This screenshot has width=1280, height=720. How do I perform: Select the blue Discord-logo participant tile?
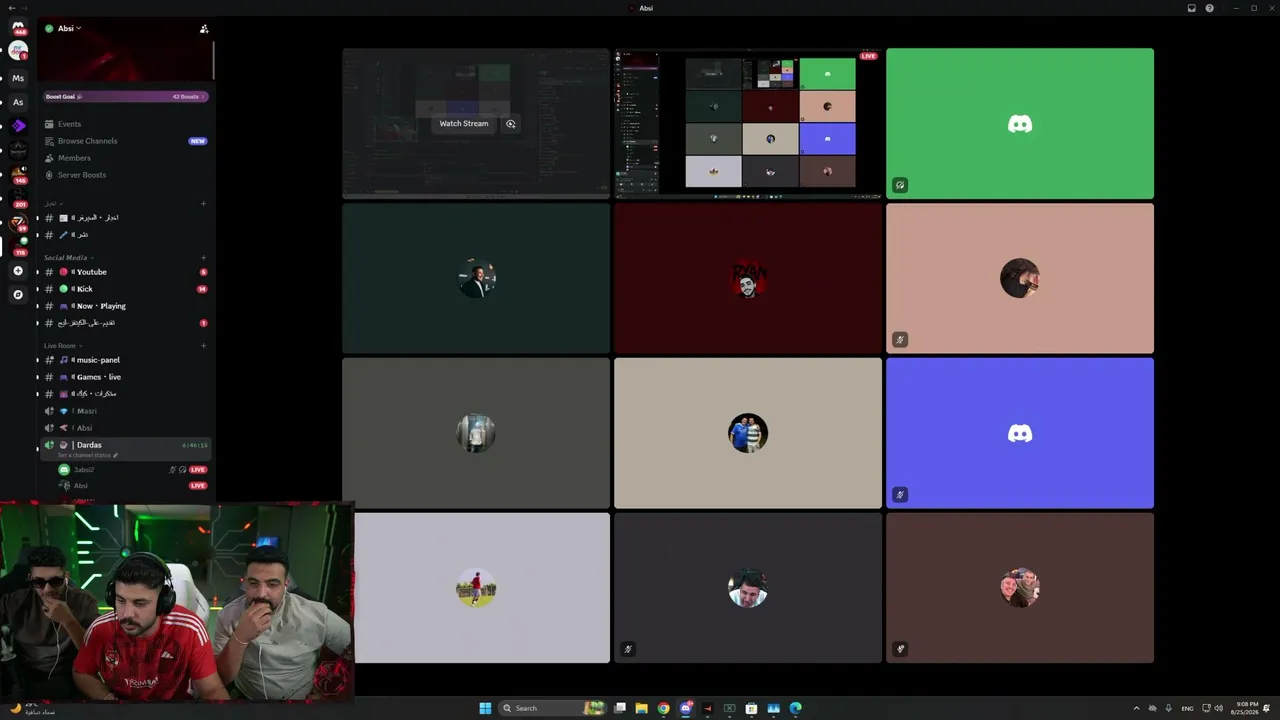pos(1020,433)
